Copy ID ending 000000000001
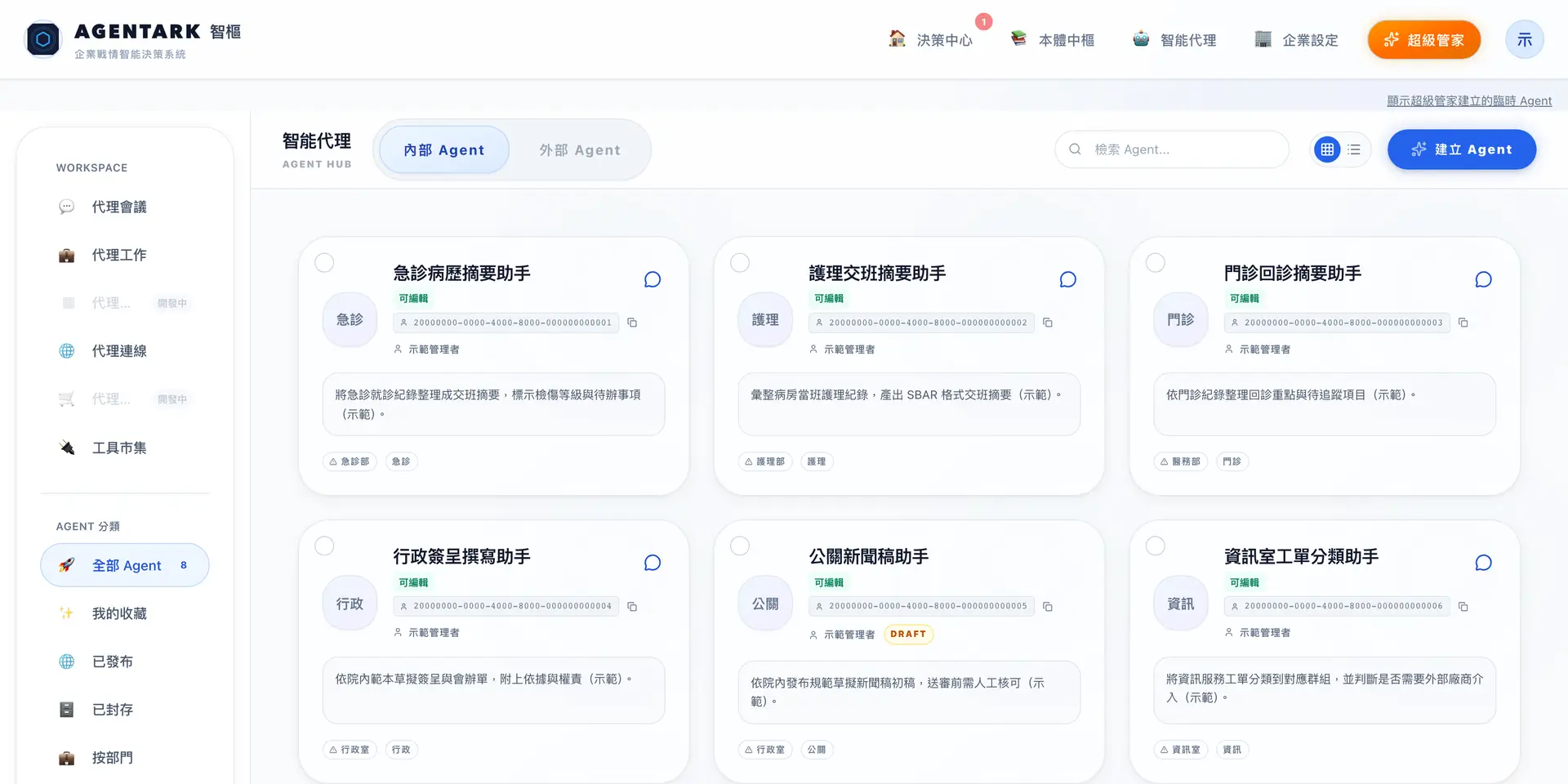This screenshot has width=1568, height=784. tap(632, 323)
